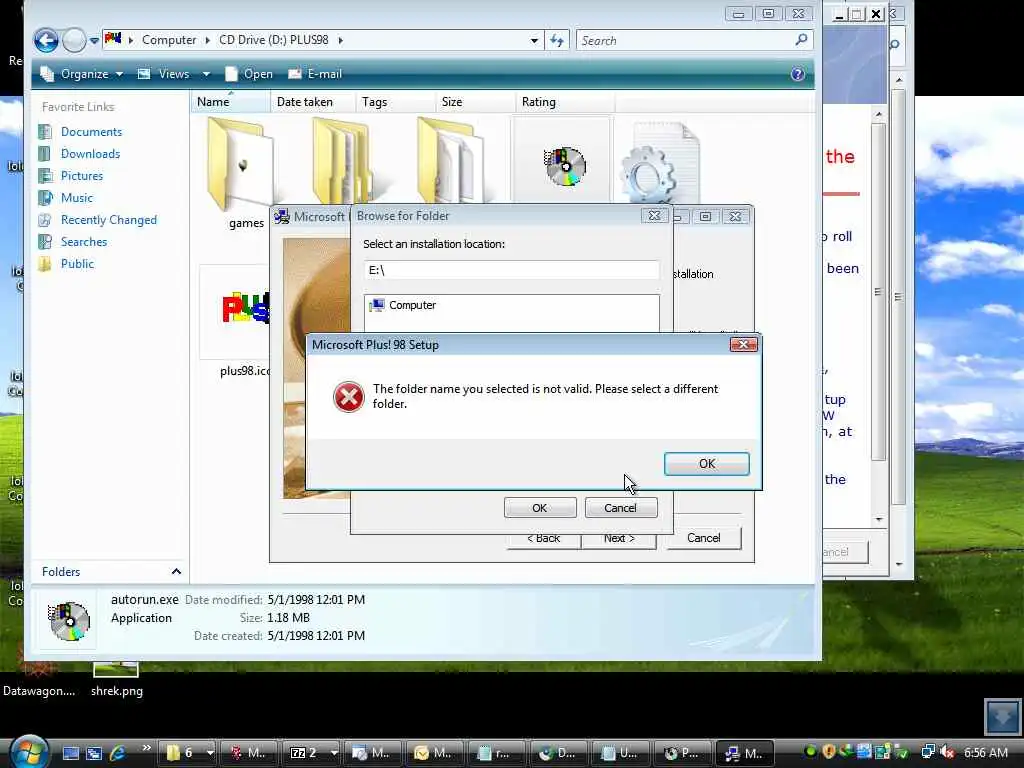Click the Explorer help icon
This screenshot has height=768, width=1024.
(797, 74)
